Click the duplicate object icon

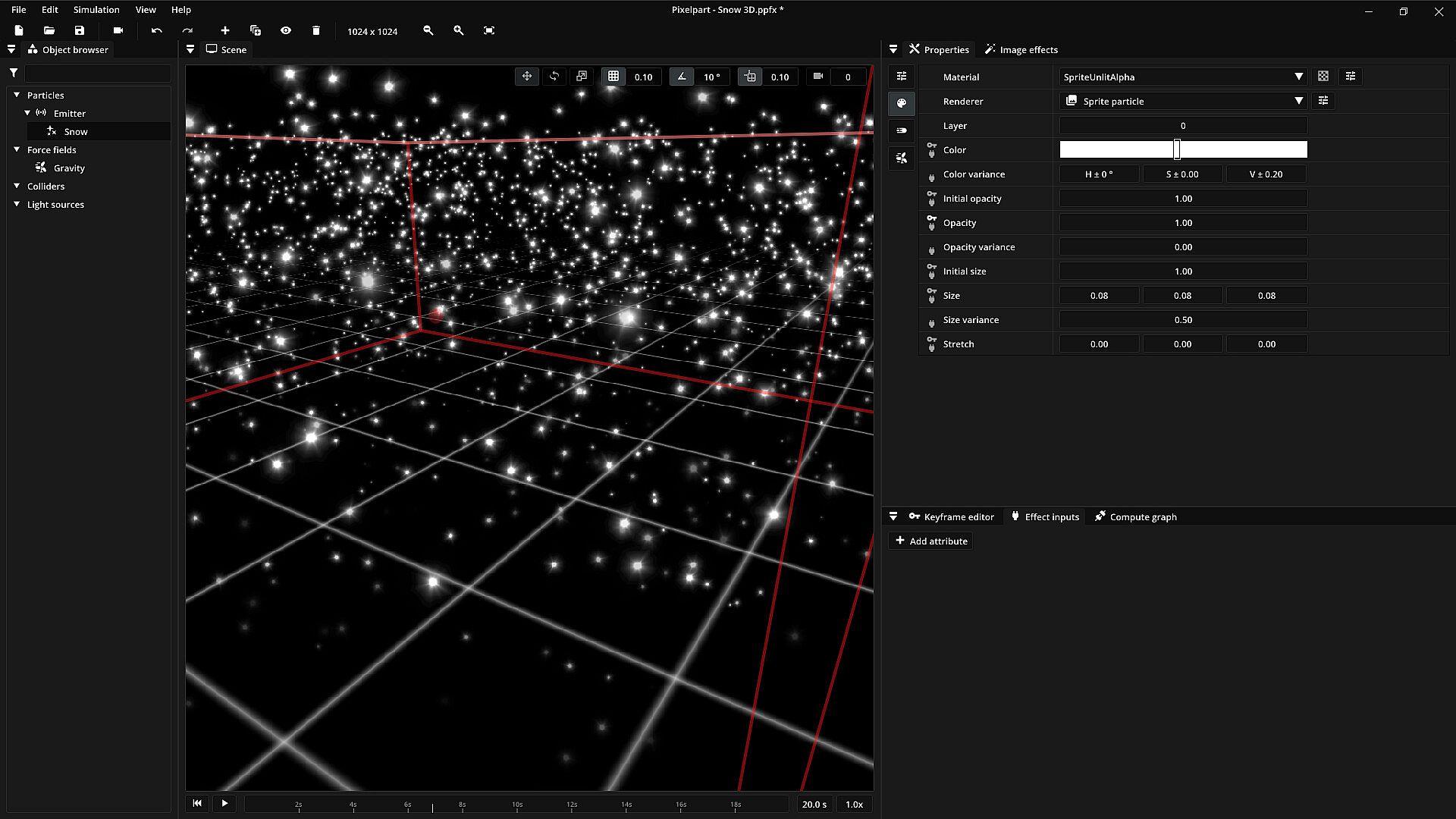pyautogui.click(x=256, y=30)
